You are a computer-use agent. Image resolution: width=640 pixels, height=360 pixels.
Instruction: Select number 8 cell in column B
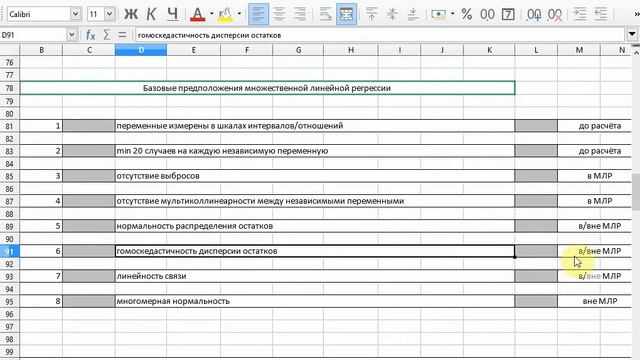pos(41,301)
